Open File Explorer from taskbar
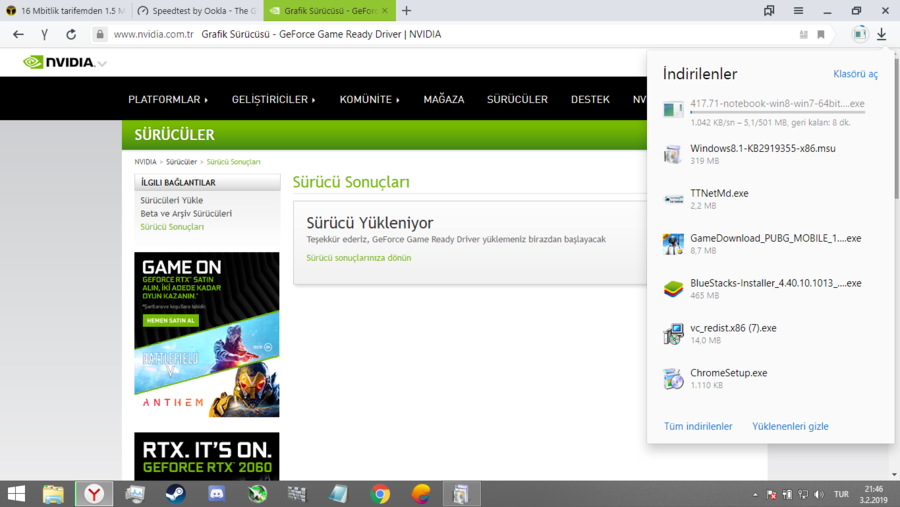Image resolution: width=900 pixels, height=507 pixels. (53, 494)
